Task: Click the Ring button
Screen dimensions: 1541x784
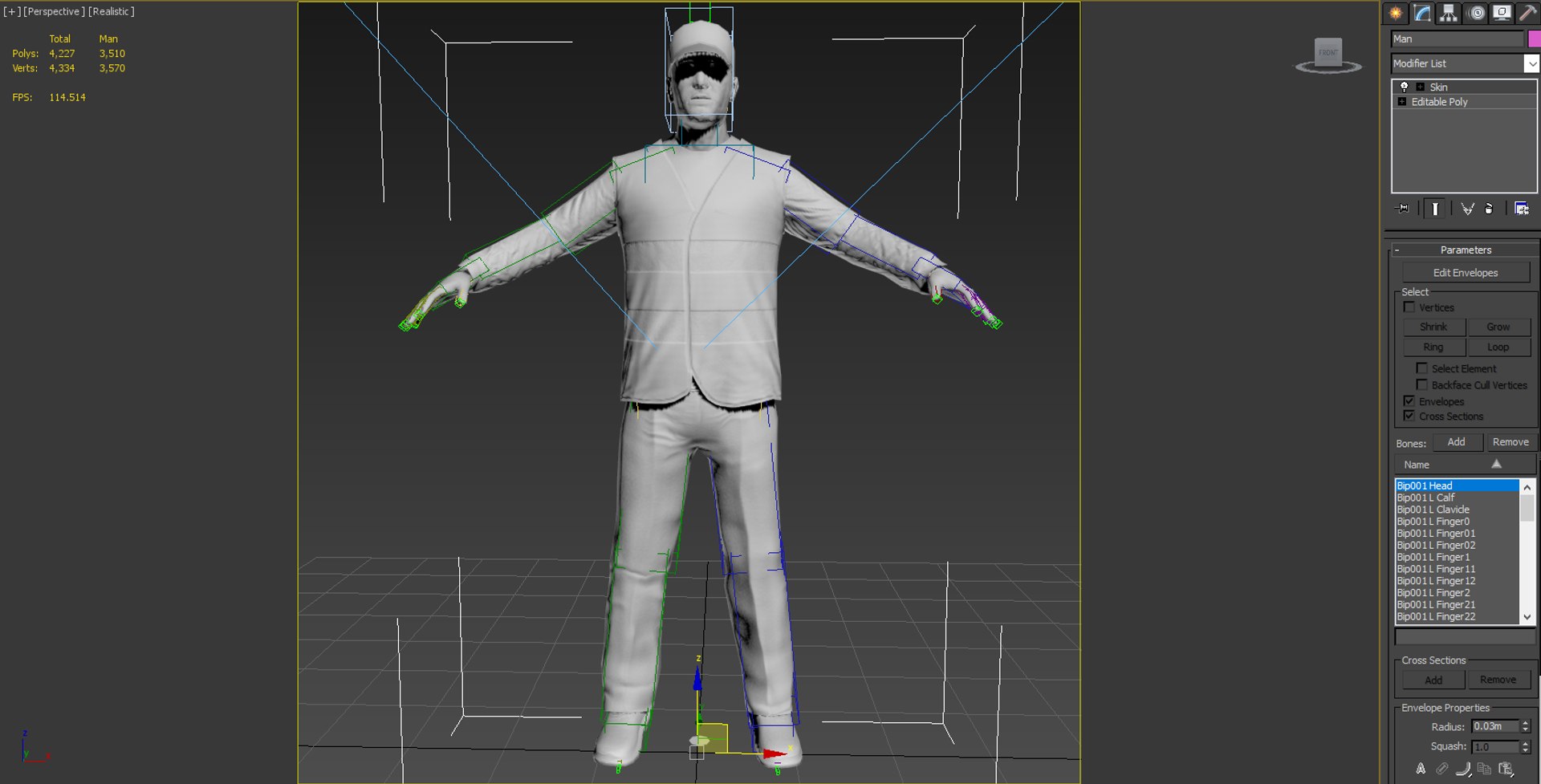Action: tap(1433, 347)
